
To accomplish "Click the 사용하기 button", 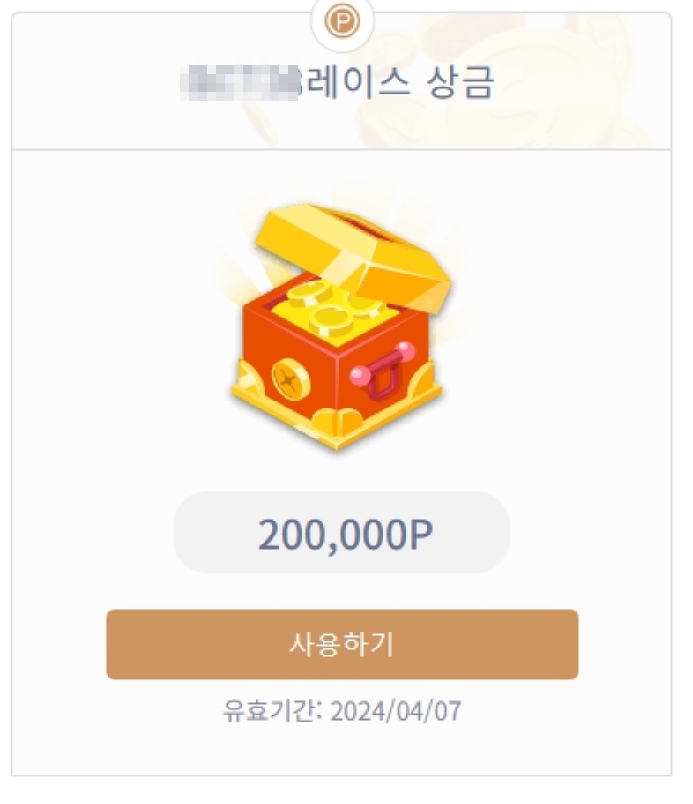I will click(x=342, y=644).
